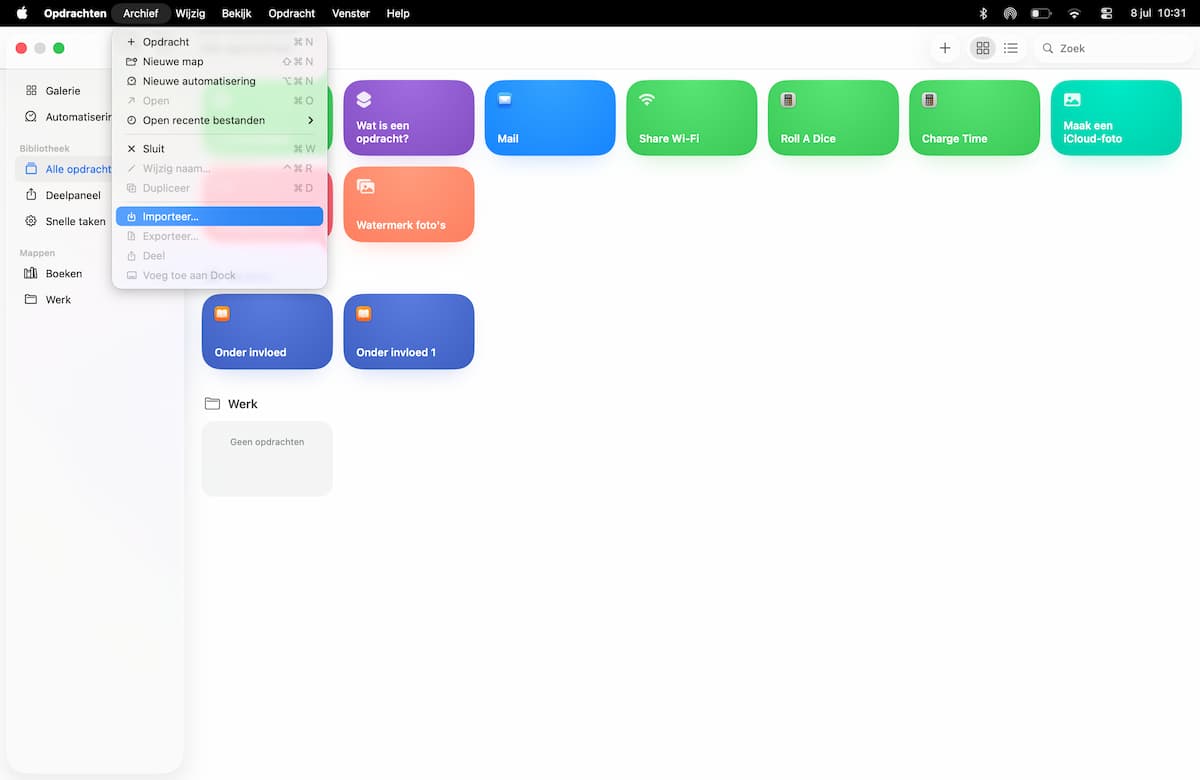Click the Galerie sidebar icon
1200x780 pixels.
pyautogui.click(x=31, y=91)
